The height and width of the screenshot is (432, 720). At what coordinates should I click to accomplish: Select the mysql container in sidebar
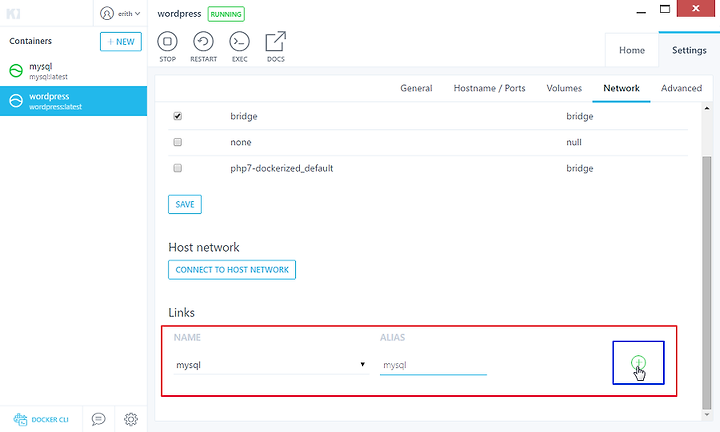pyautogui.click(x=73, y=71)
